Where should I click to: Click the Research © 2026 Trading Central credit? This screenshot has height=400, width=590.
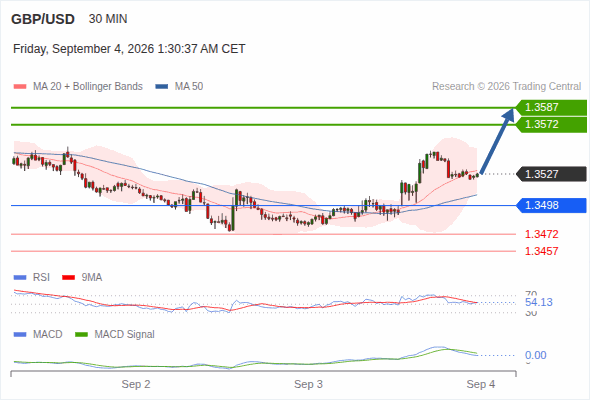(x=506, y=87)
